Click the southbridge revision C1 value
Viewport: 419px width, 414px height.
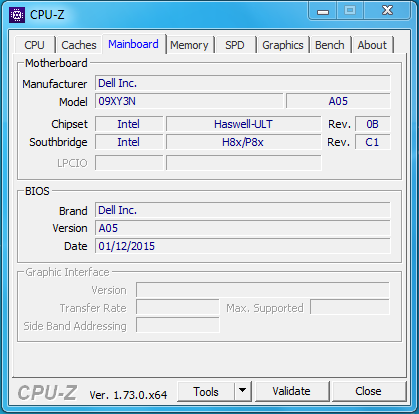coord(373,142)
